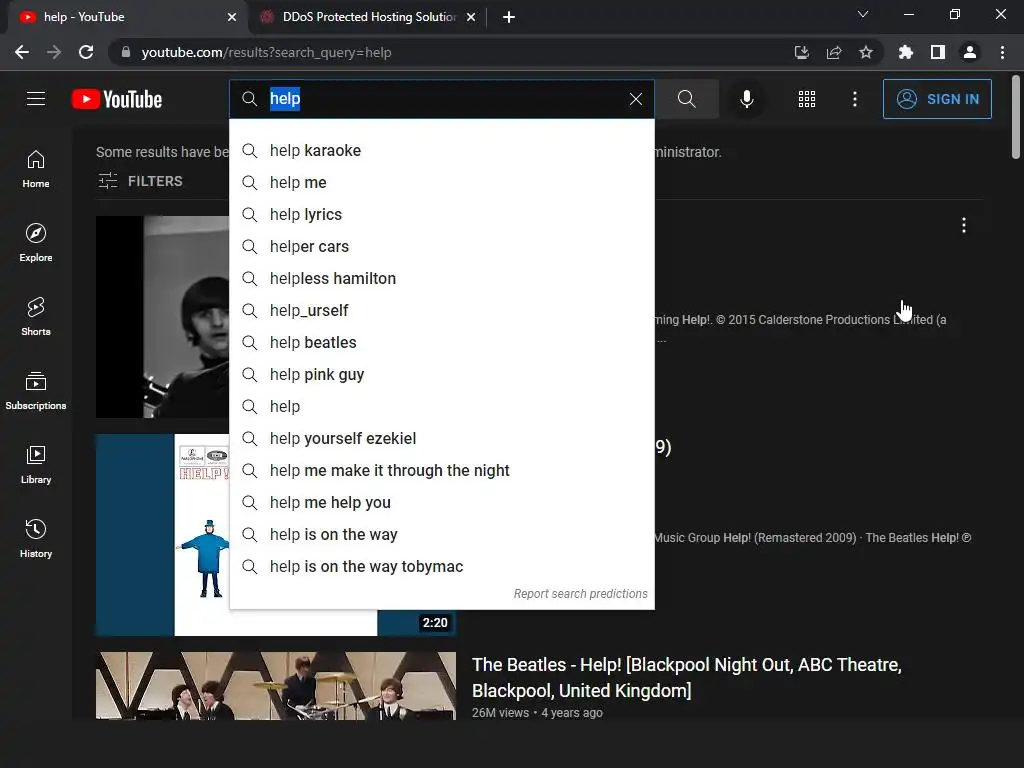Click the address bar URL
1024x768 pixels.
[266, 52]
